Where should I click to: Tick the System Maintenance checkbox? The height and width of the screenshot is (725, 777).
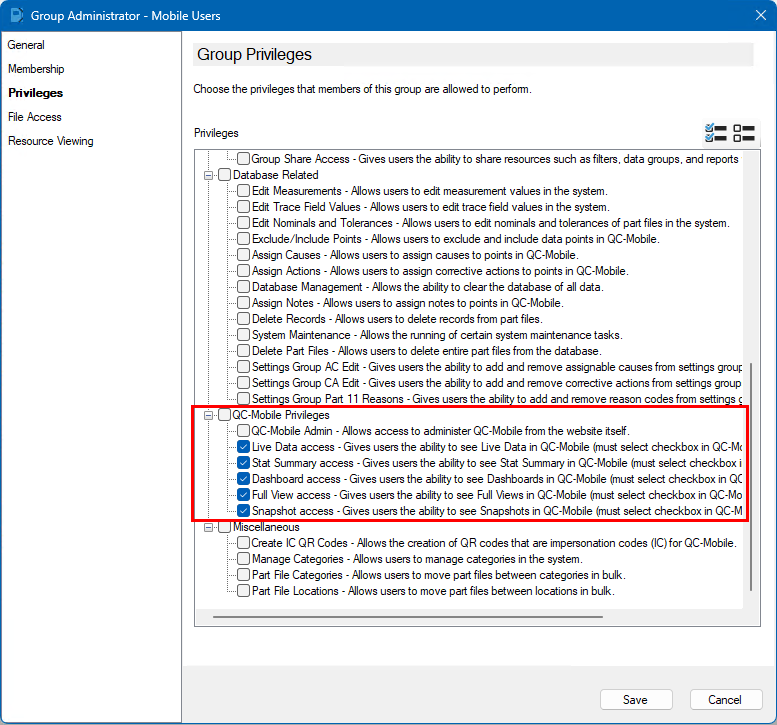pyautogui.click(x=243, y=335)
